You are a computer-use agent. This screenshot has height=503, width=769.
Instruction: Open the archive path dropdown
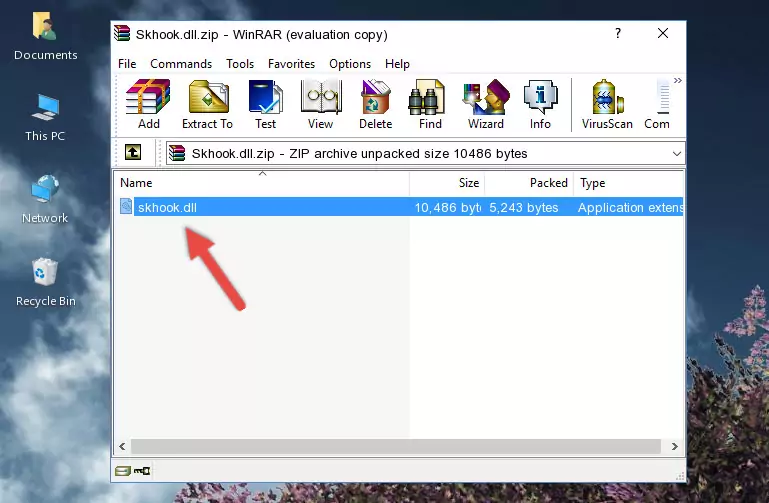[677, 153]
